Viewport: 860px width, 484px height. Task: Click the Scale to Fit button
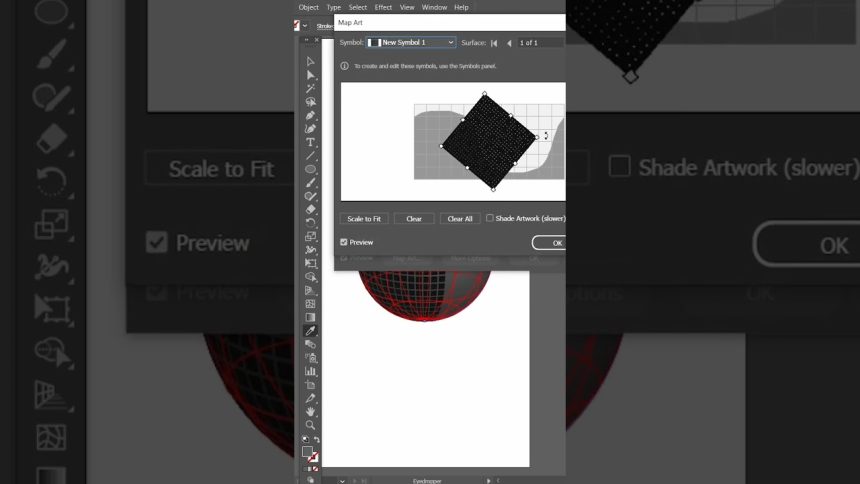coord(364,218)
